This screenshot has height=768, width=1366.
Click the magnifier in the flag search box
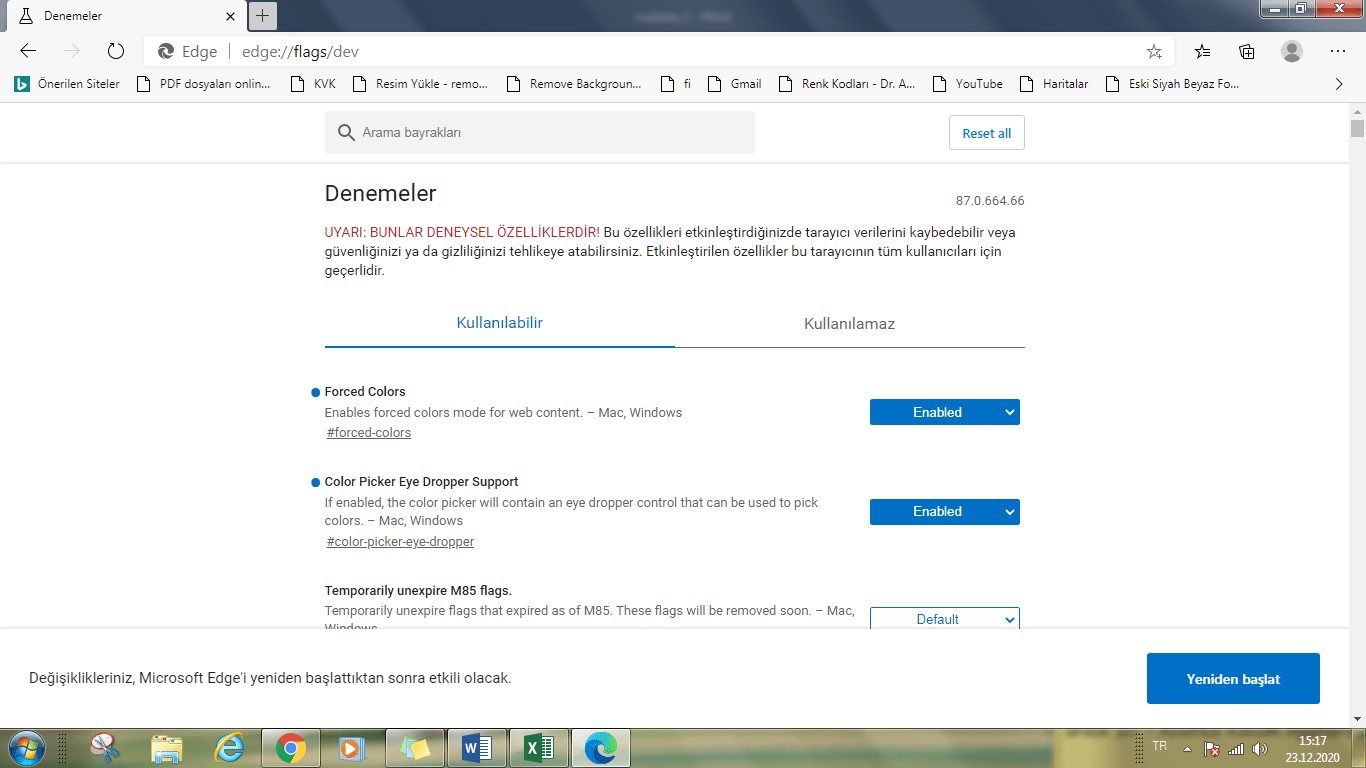pos(345,132)
